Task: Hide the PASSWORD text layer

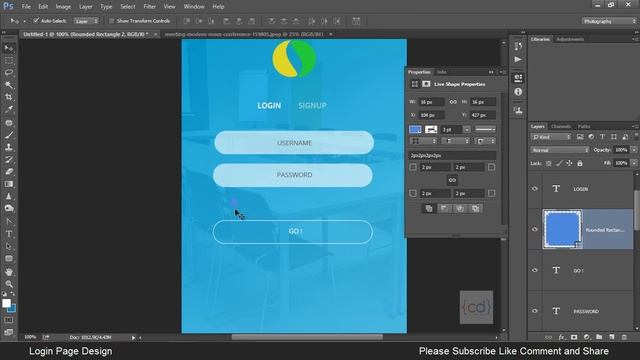Action: pos(535,311)
